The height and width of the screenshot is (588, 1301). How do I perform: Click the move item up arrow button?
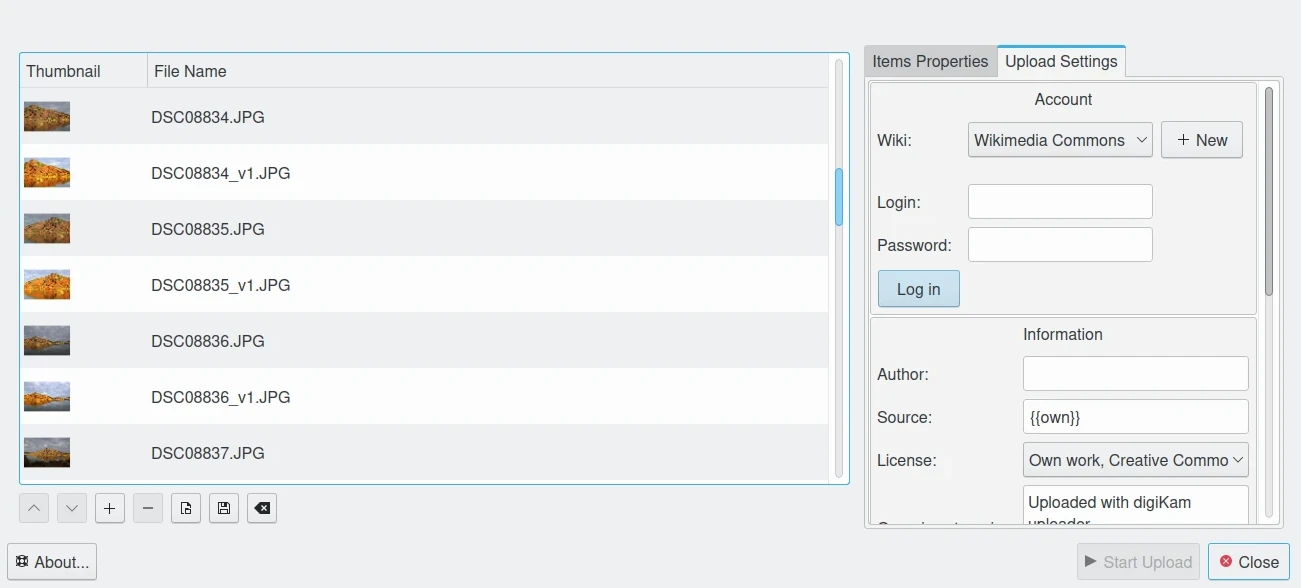34,508
